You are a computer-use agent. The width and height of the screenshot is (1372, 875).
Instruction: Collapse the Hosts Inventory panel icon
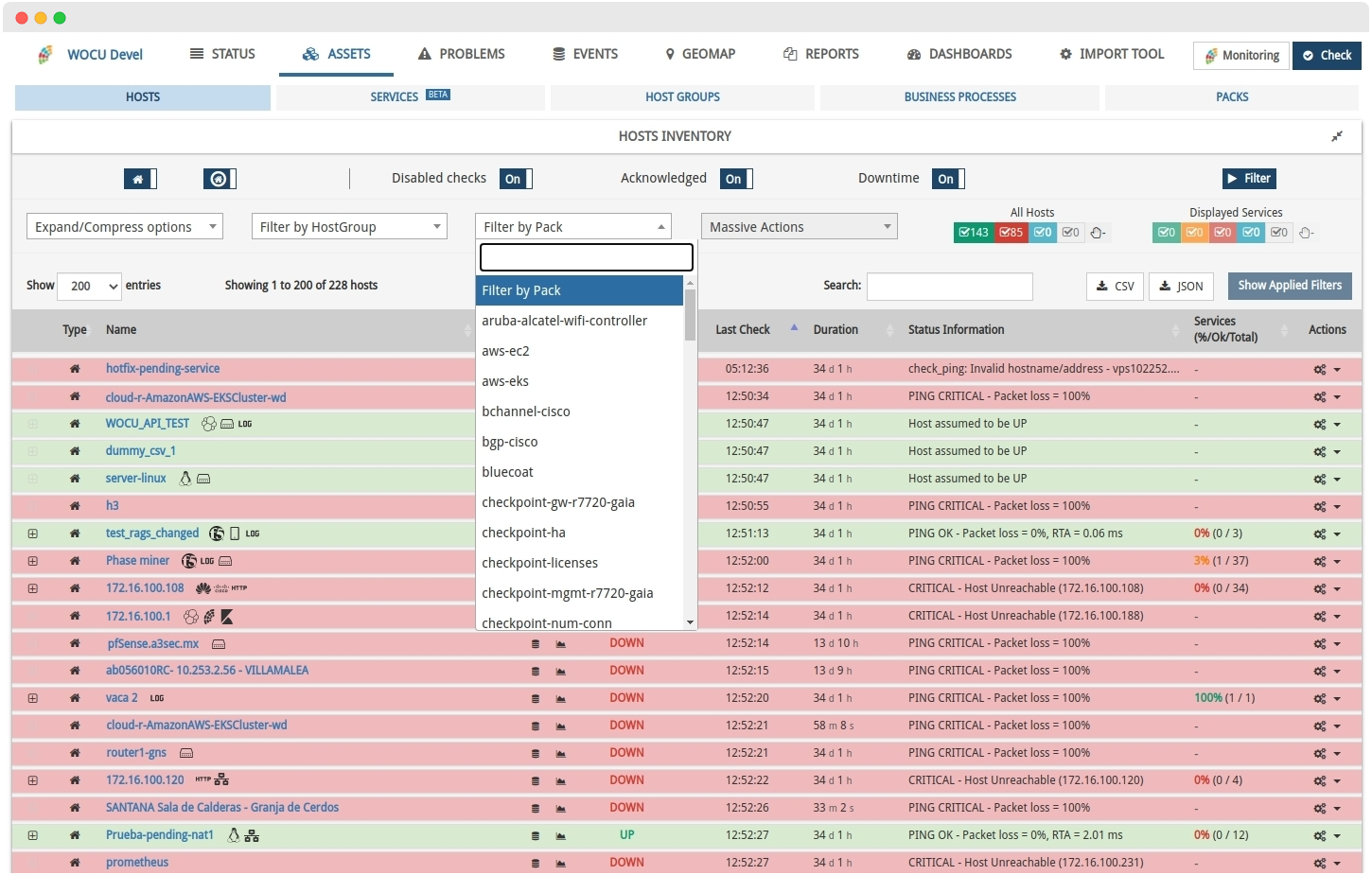coord(1337,137)
